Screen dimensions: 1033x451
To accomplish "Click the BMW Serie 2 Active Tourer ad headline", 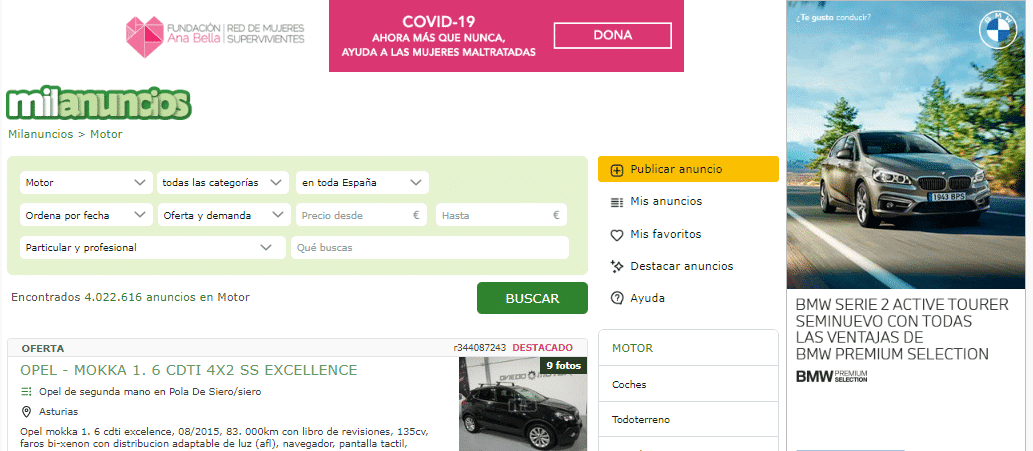I will point(902,329).
